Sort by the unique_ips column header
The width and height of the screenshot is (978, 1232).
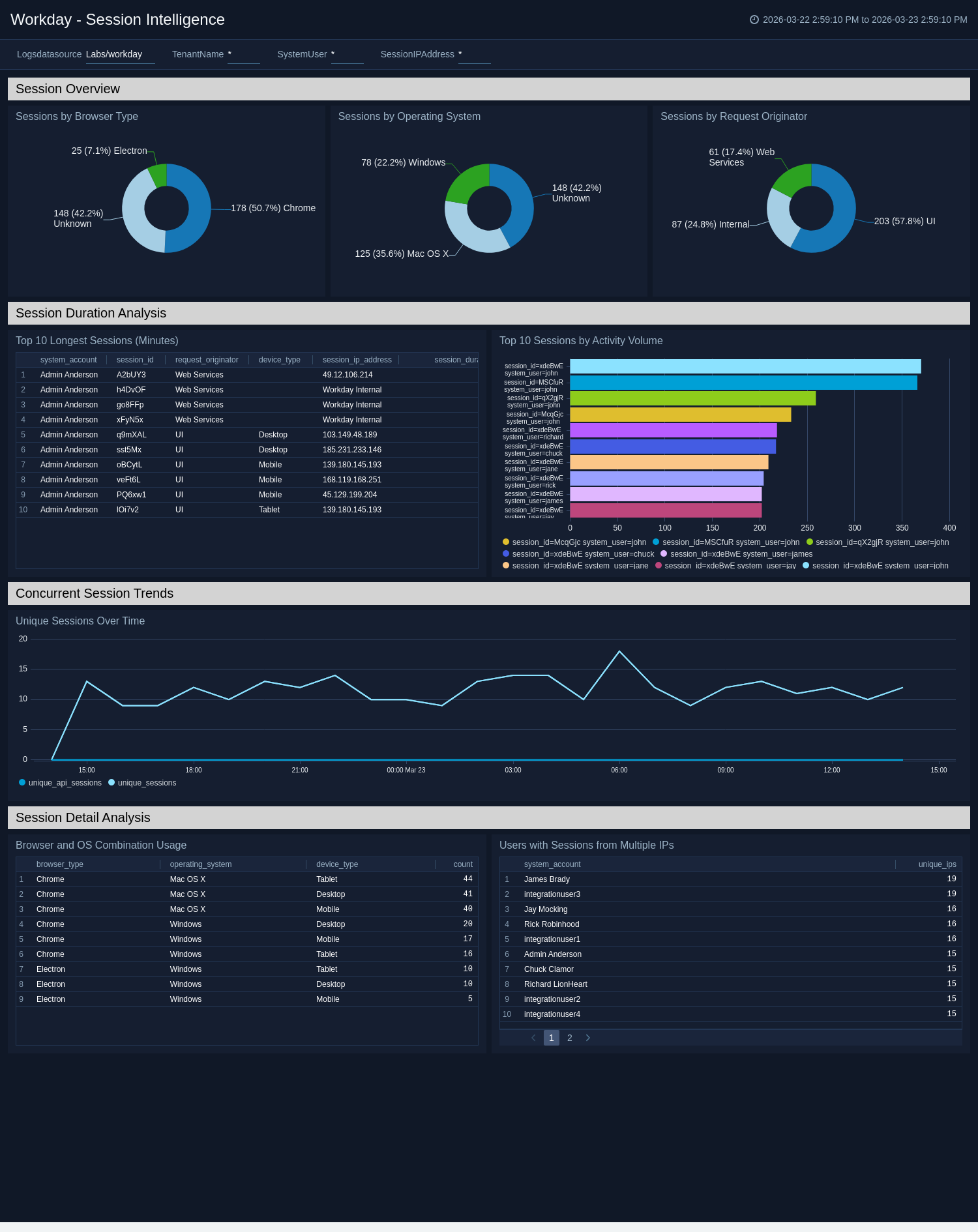click(937, 864)
